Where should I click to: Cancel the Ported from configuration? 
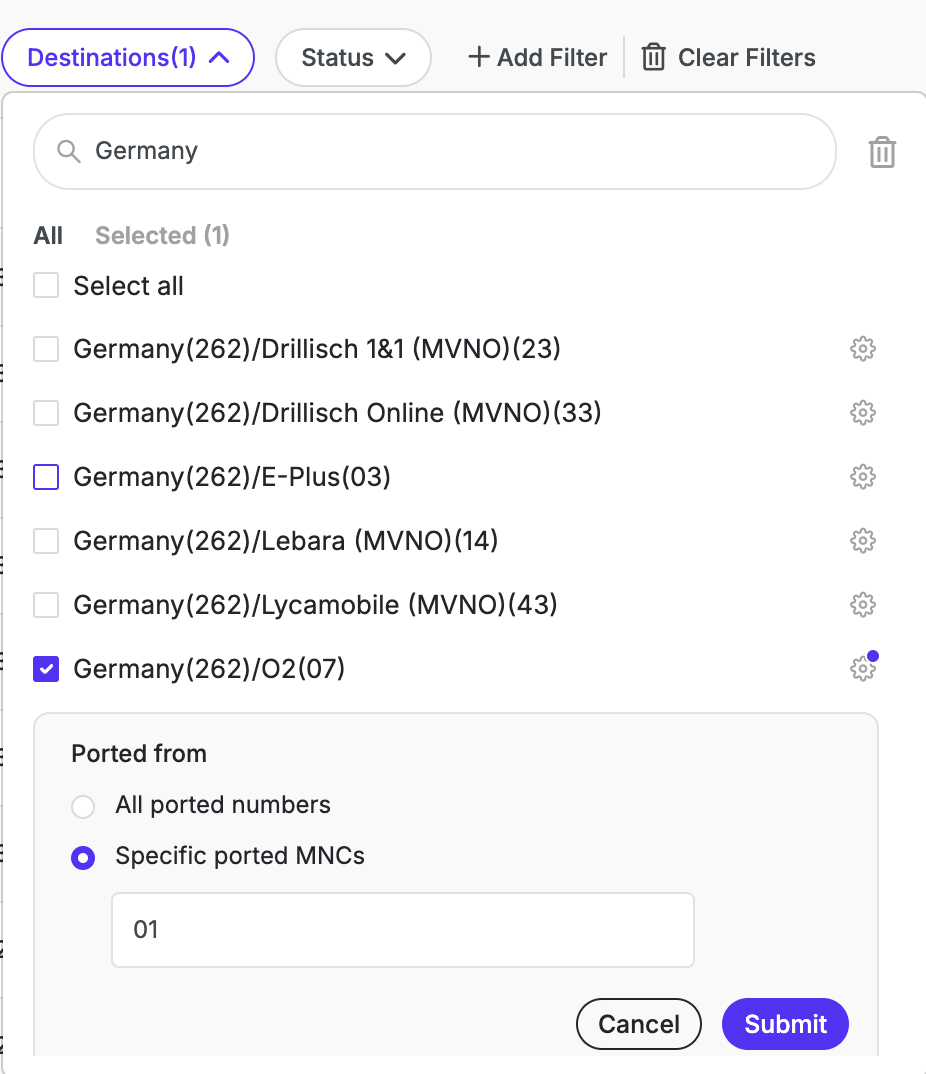click(638, 1023)
